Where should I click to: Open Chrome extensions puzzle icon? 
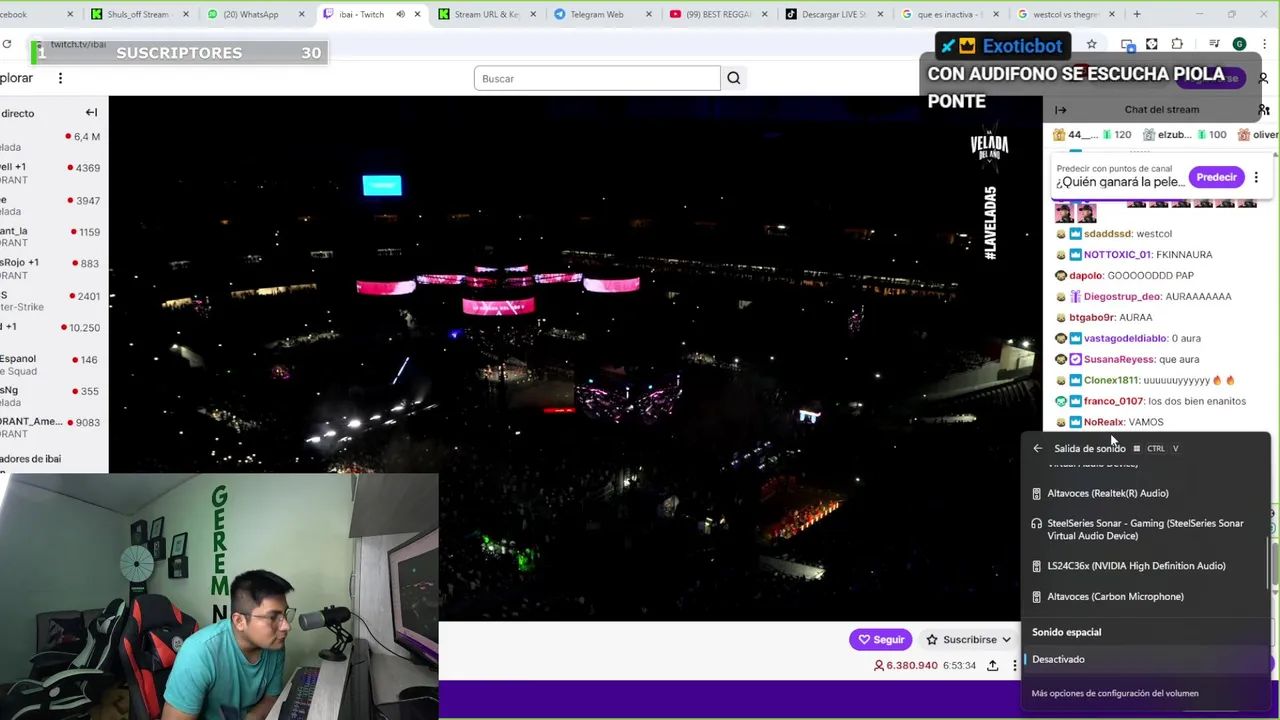1177,44
